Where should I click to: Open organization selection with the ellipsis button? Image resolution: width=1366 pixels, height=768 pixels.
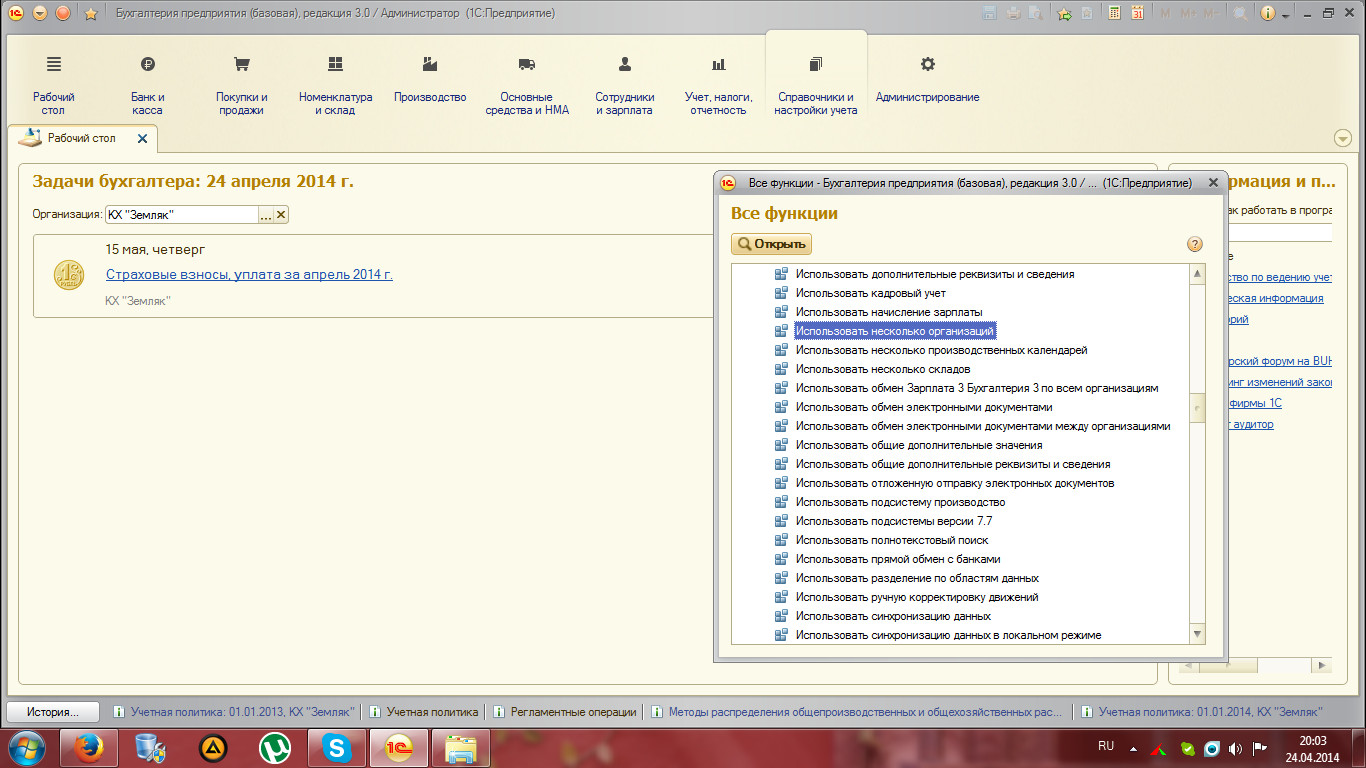pos(266,214)
